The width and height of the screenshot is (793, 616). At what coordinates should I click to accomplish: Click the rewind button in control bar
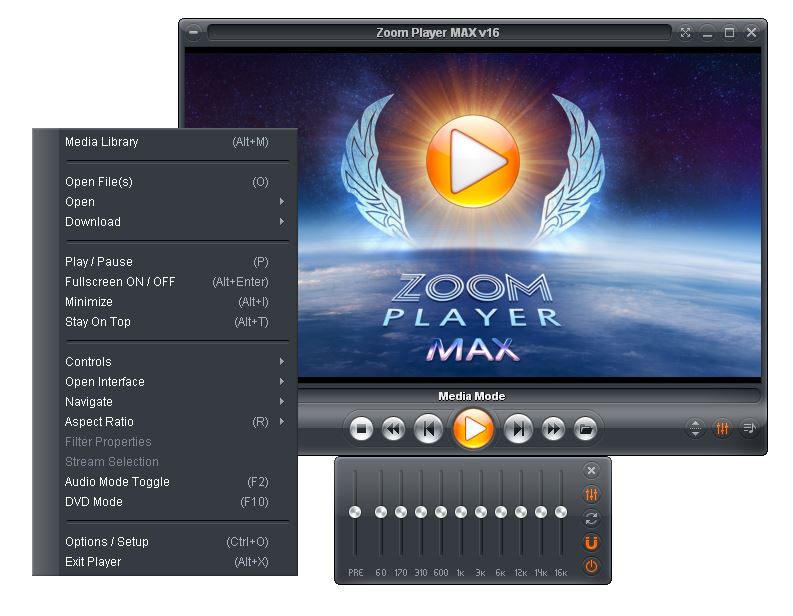pos(393,429)
